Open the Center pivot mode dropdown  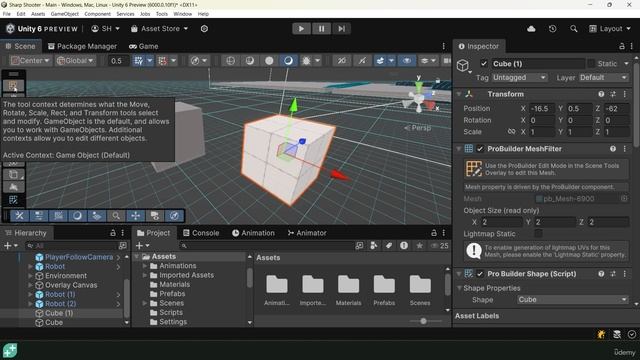click(x=30, y=60)
